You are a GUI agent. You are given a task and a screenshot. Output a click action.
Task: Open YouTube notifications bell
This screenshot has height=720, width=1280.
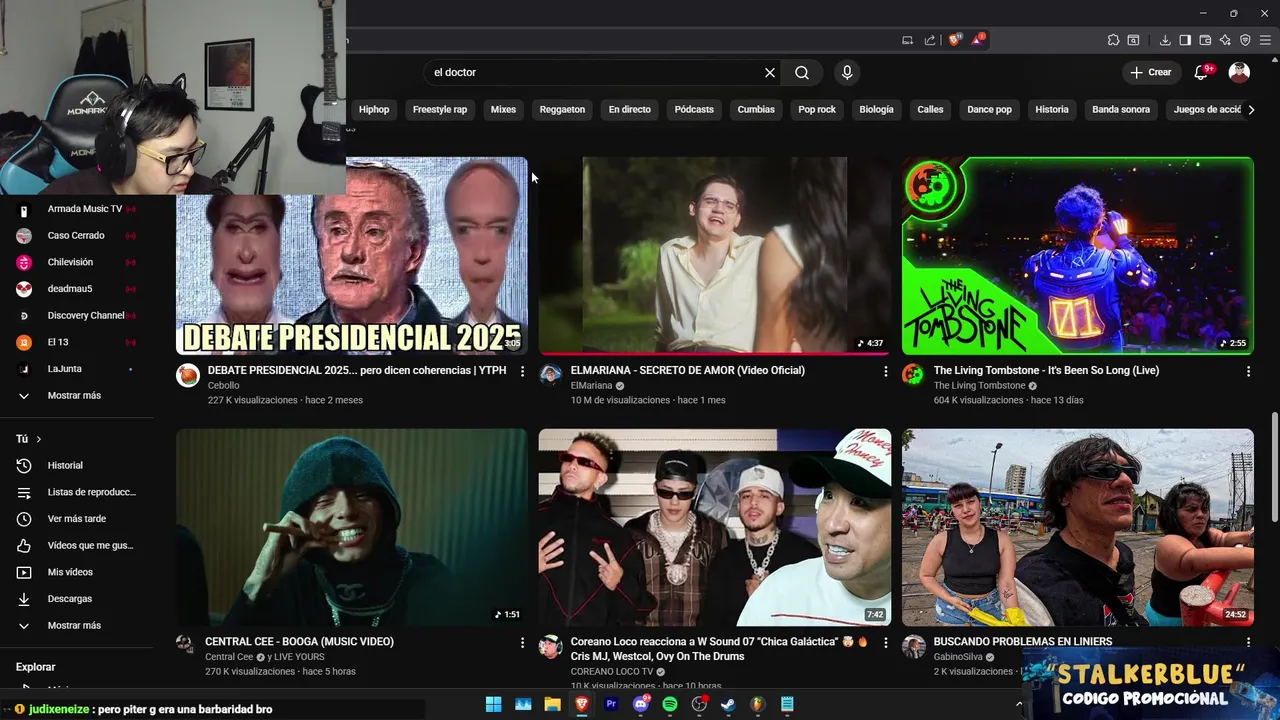pos(1201,72)
